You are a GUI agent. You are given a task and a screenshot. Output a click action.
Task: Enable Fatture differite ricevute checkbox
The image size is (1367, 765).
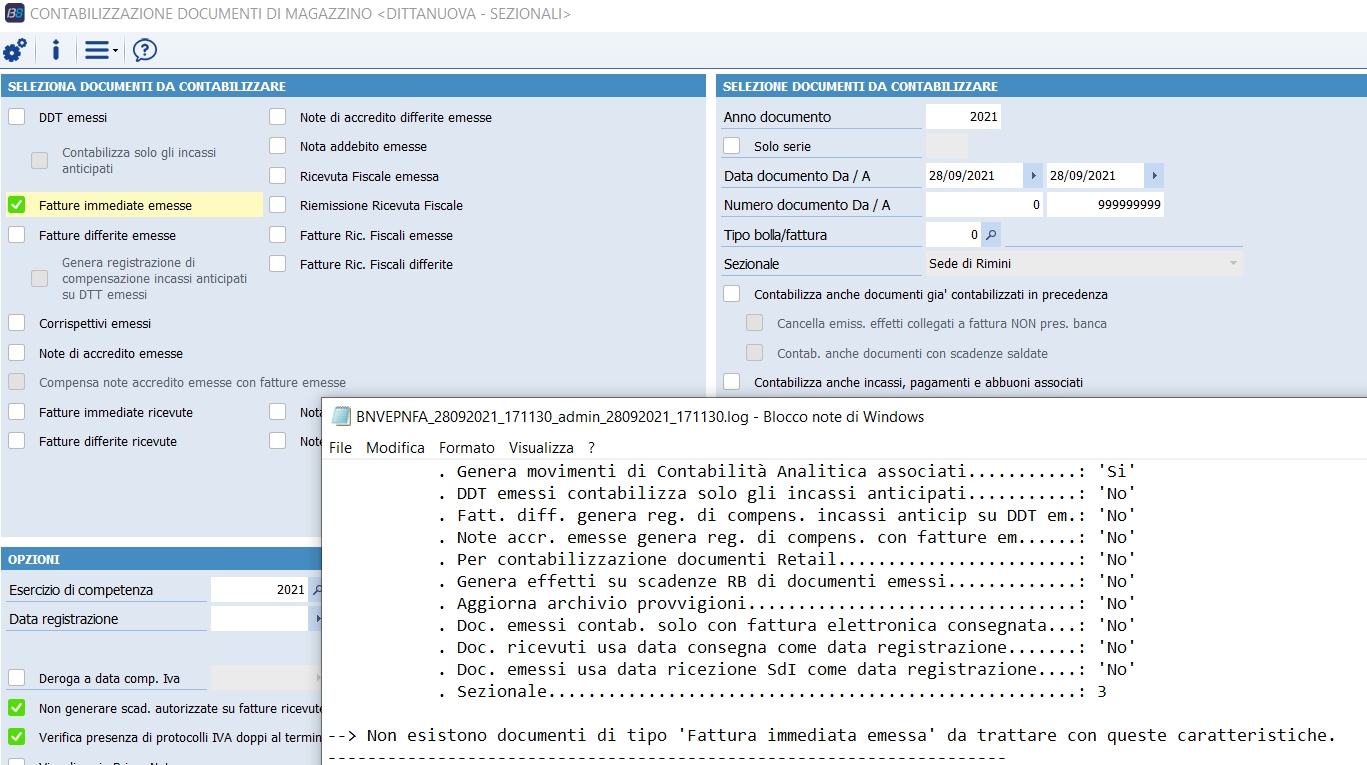point(17,441)
